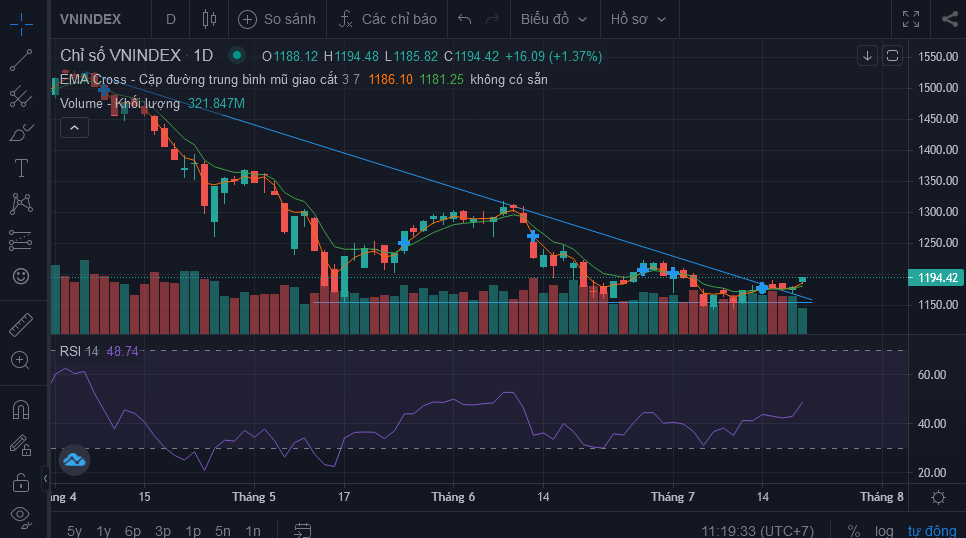The image size is (966, 538).
Task: Toggle lock all drawing tools
Action: tap(21, 482)
